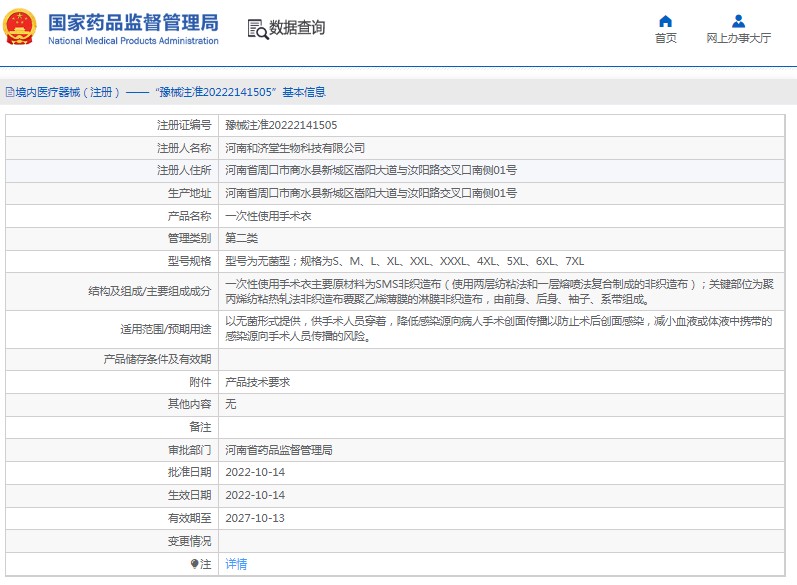Open the 网上办事大厅 service hall
Viewport: 797px width, 585px height.
pyautogui.click(x=738, y=38)
